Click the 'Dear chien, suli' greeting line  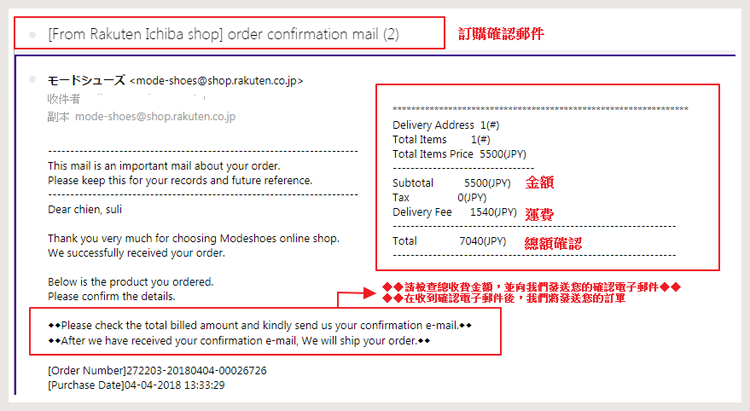coord(85,210)
